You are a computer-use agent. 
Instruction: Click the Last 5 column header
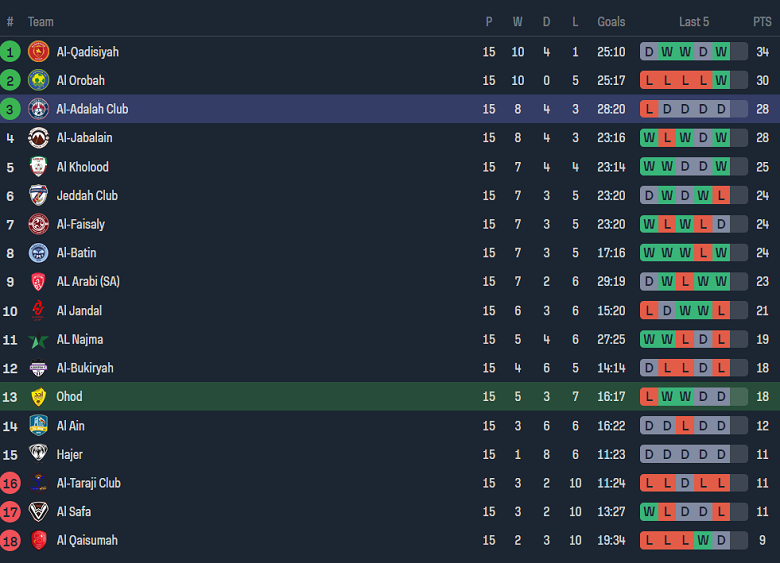point(694,22)
